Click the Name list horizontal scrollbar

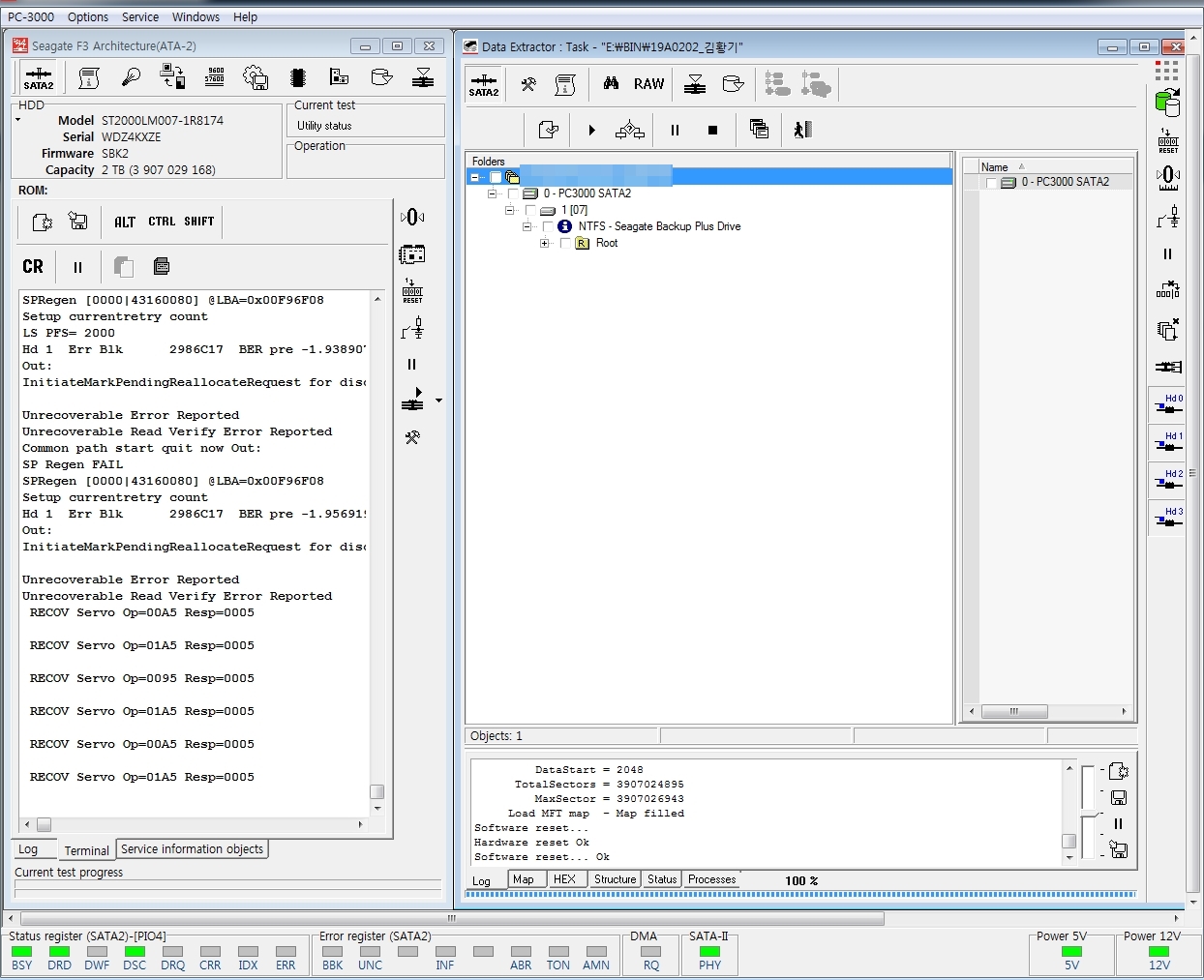pyautogui.click(x=1049, y=711)
